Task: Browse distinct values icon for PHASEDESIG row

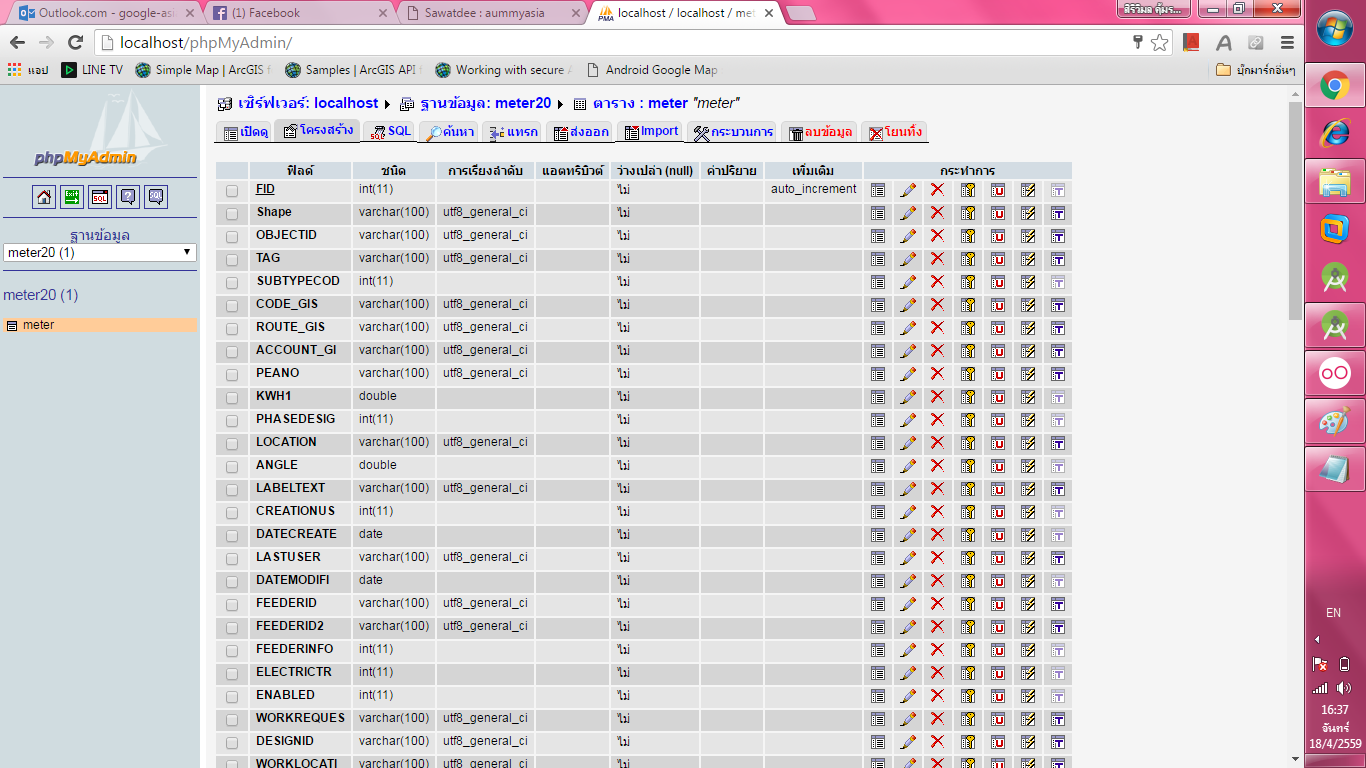Action: pyautogui.click(x=878, y=420)
